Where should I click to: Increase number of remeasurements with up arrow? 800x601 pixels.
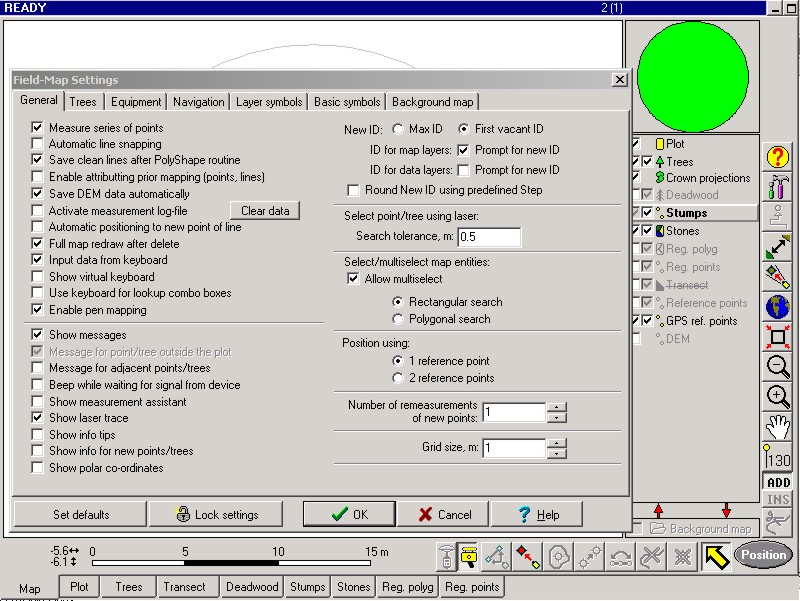point(557,407)
